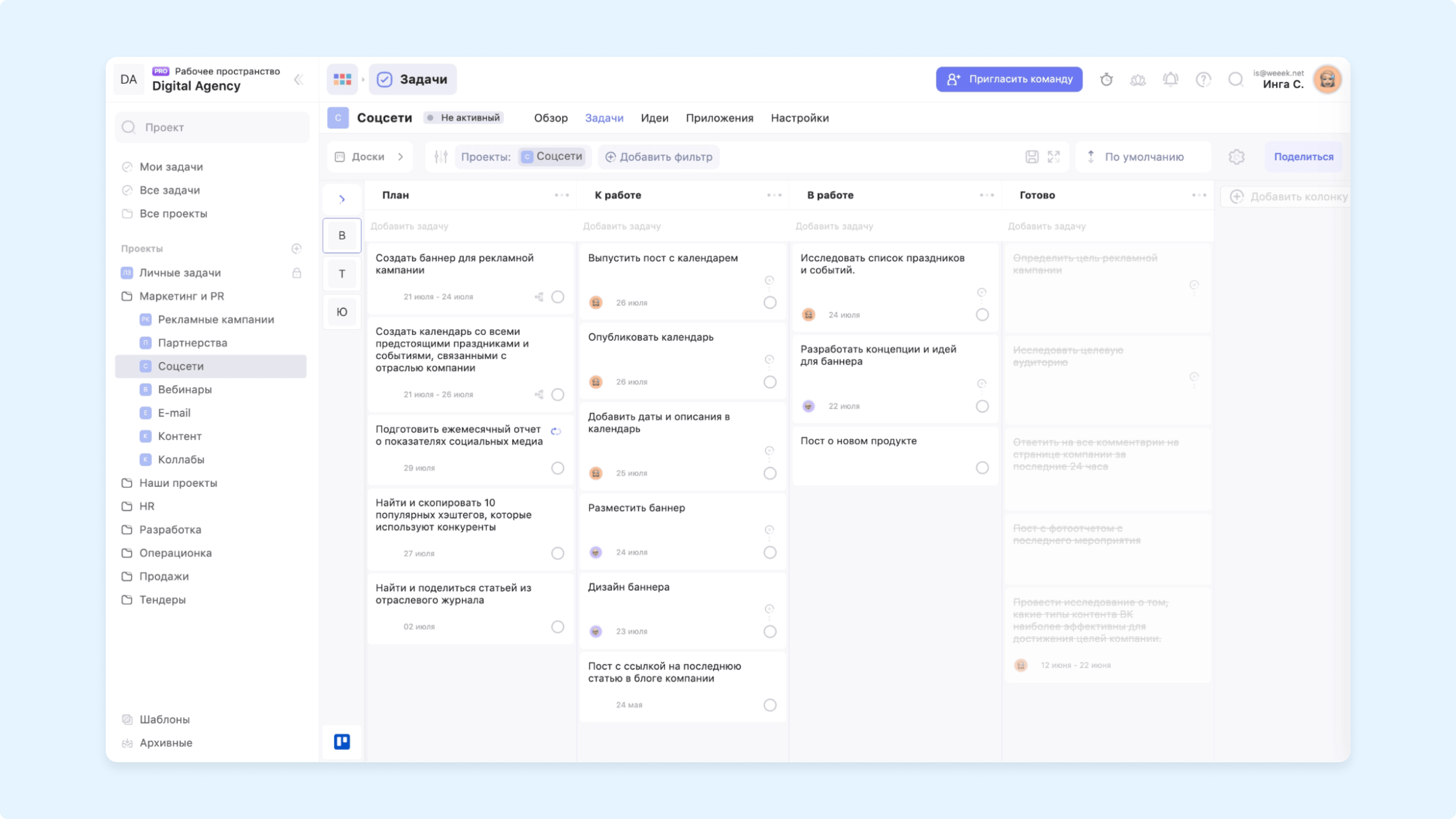This screenshot has width=1456, height=819.
Task: Select board Ю in board list
Action: 342,312
